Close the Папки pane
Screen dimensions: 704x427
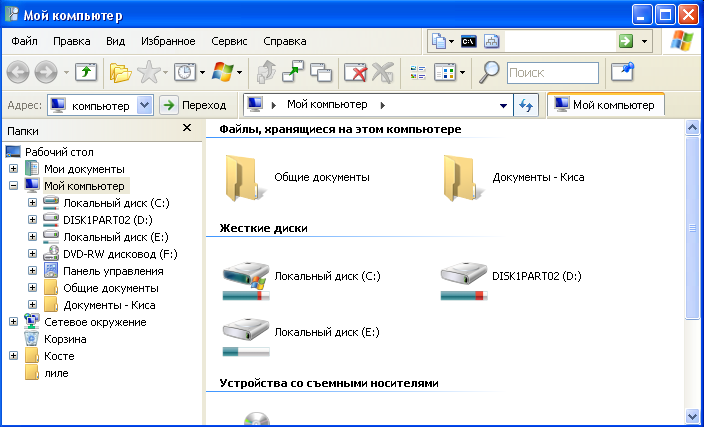[187, 128]
